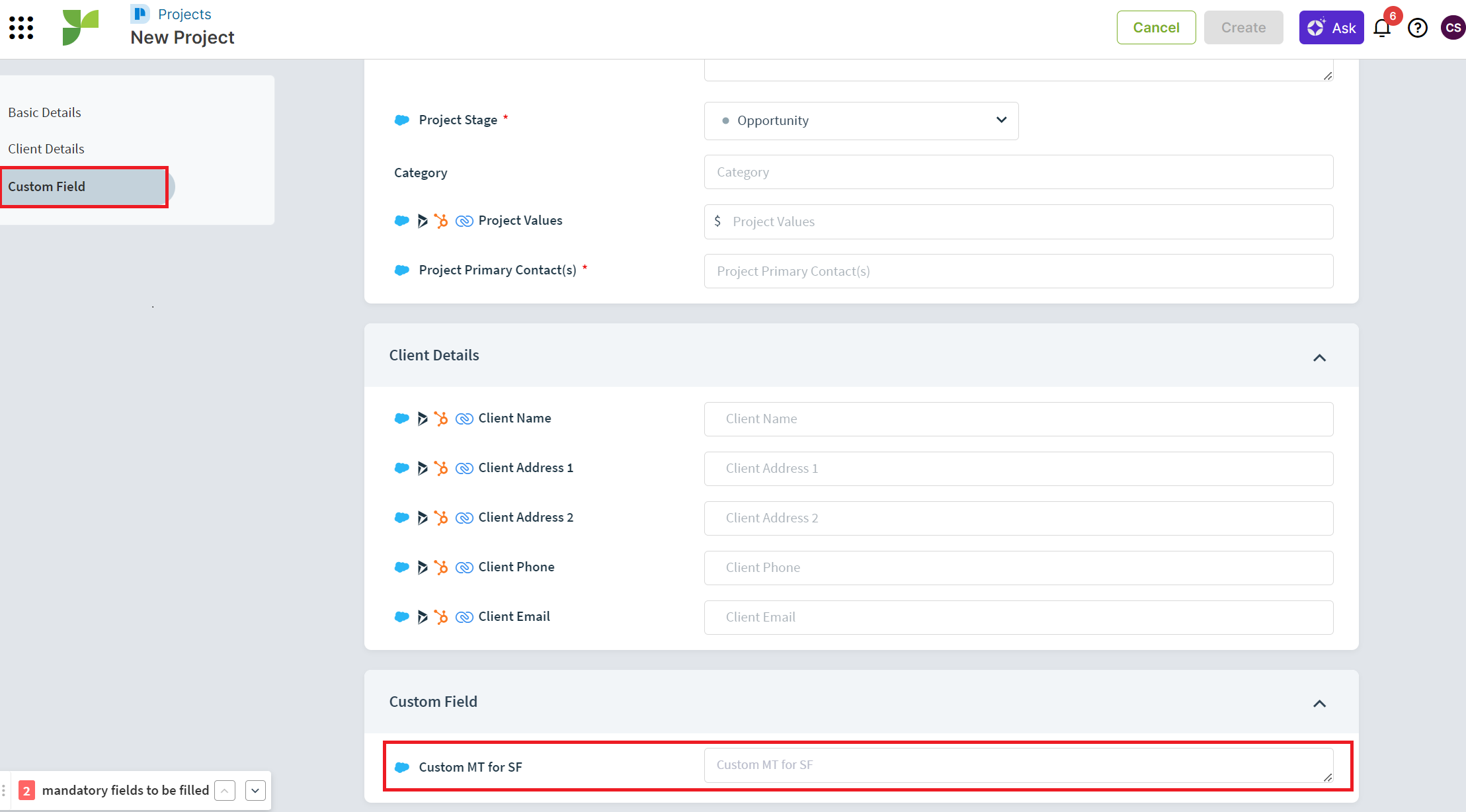The height and width of the screenshot is (812, 1466).
Task: Click the Dynamics icon beside Client Name
Action: [x=423, y=419]
